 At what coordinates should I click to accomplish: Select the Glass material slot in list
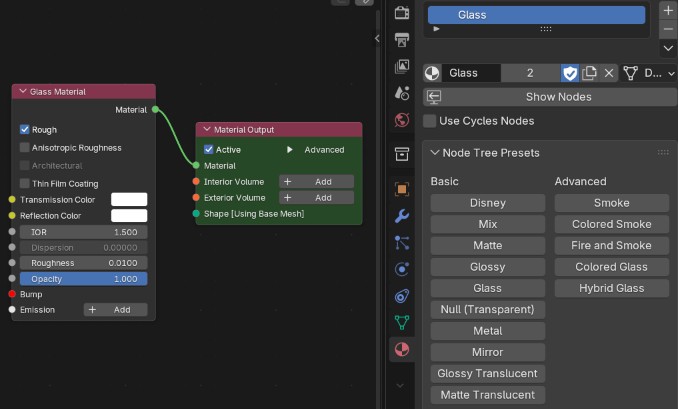536,15
